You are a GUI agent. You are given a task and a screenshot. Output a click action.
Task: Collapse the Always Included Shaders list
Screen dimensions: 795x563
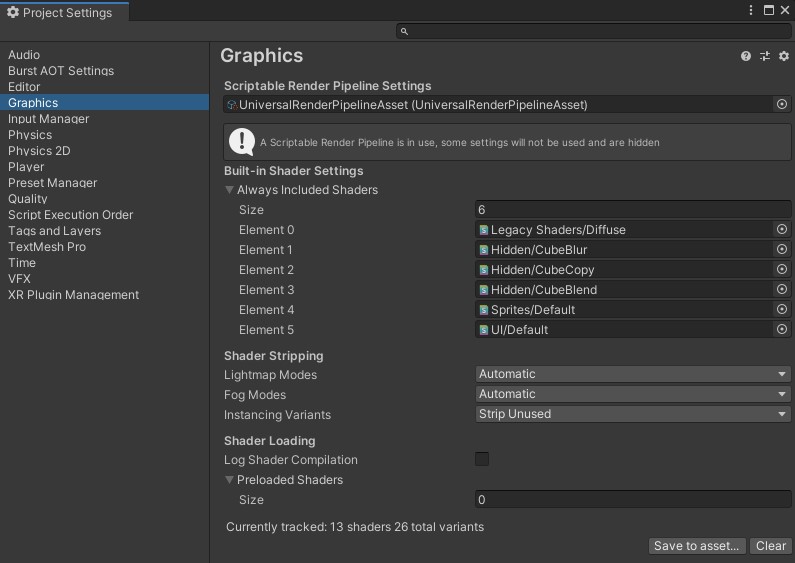(x=230, y=190)
